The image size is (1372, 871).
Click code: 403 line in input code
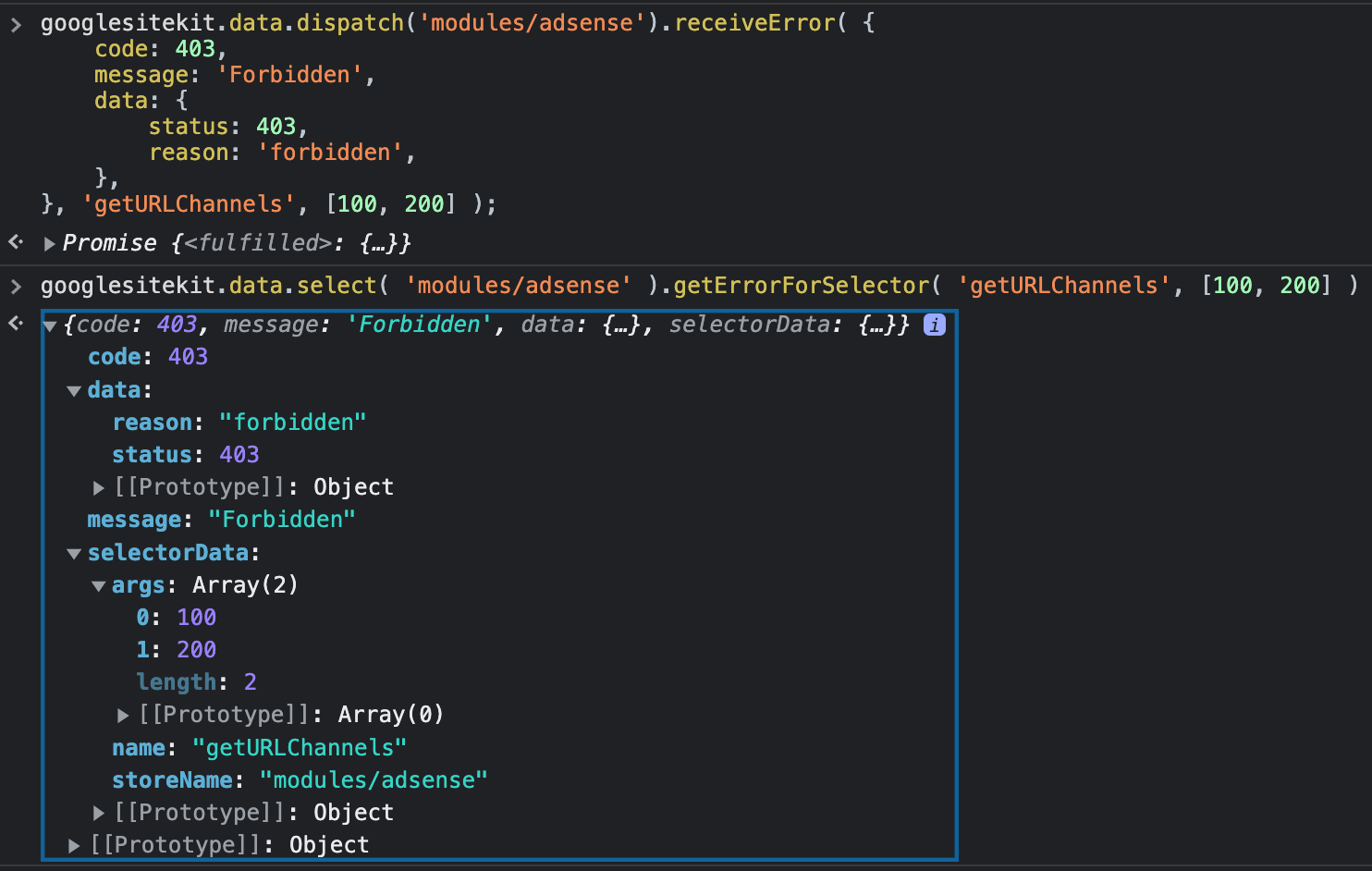tap(161, 49)
